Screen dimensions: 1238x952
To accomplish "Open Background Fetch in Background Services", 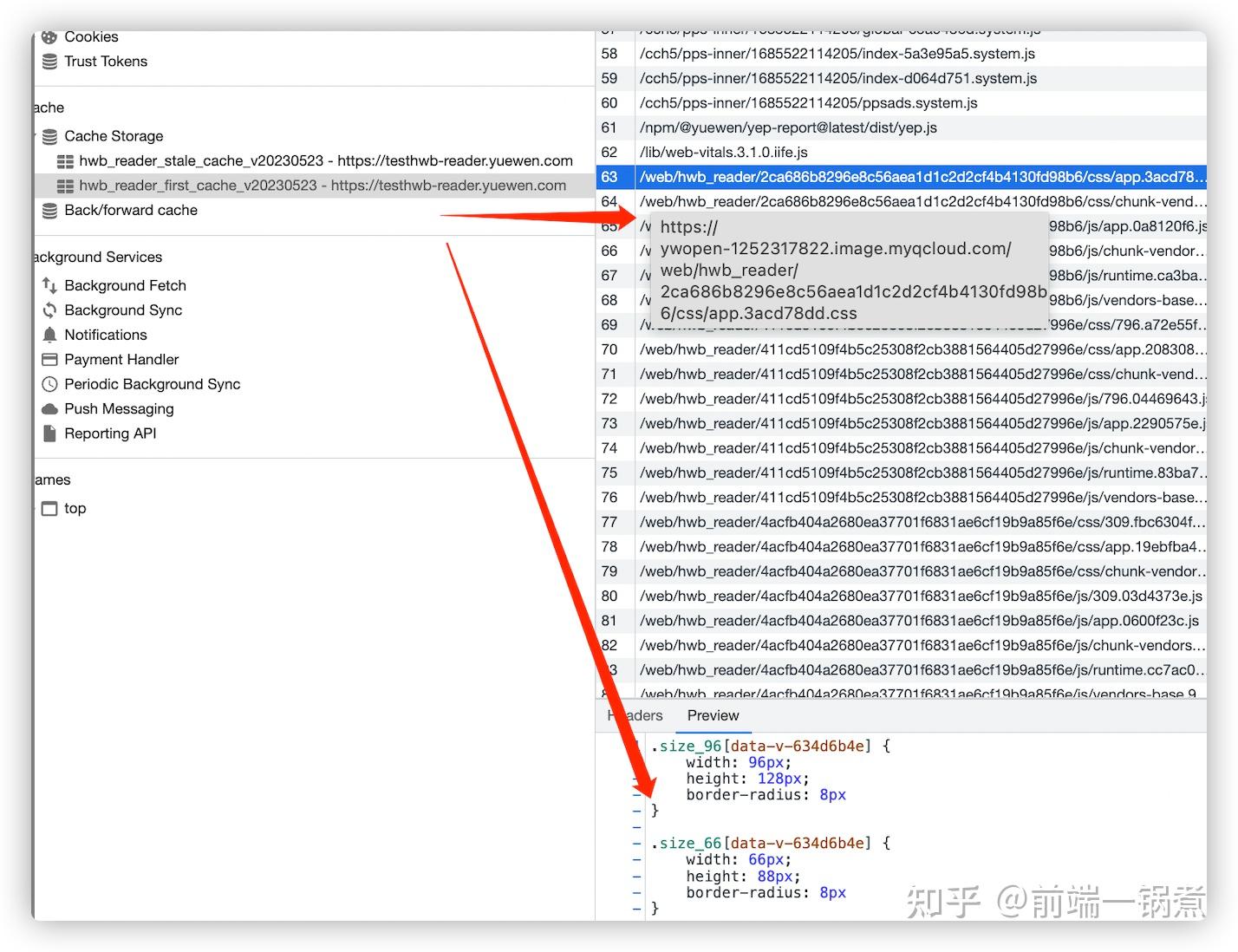I will point(49,284).
